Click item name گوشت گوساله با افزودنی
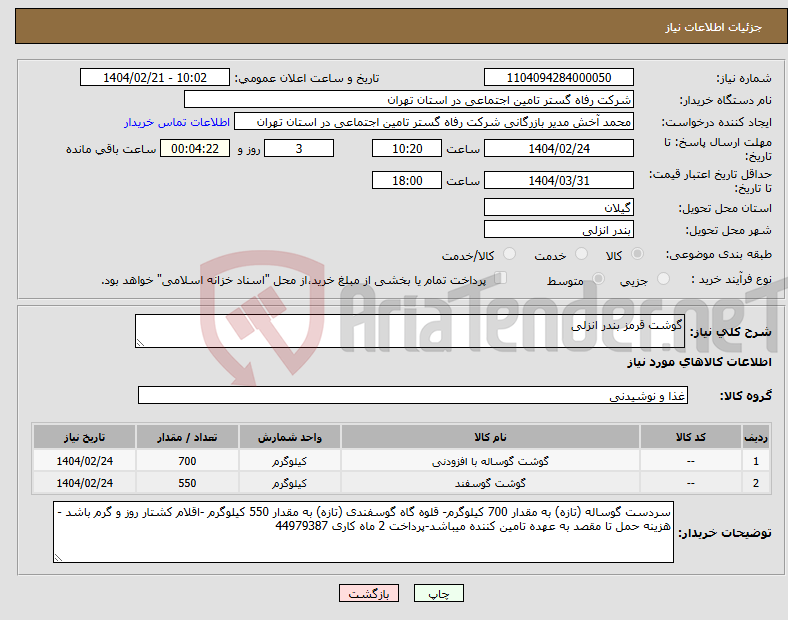This screenshot has height=620, width=788. click(x=490, y=461)
